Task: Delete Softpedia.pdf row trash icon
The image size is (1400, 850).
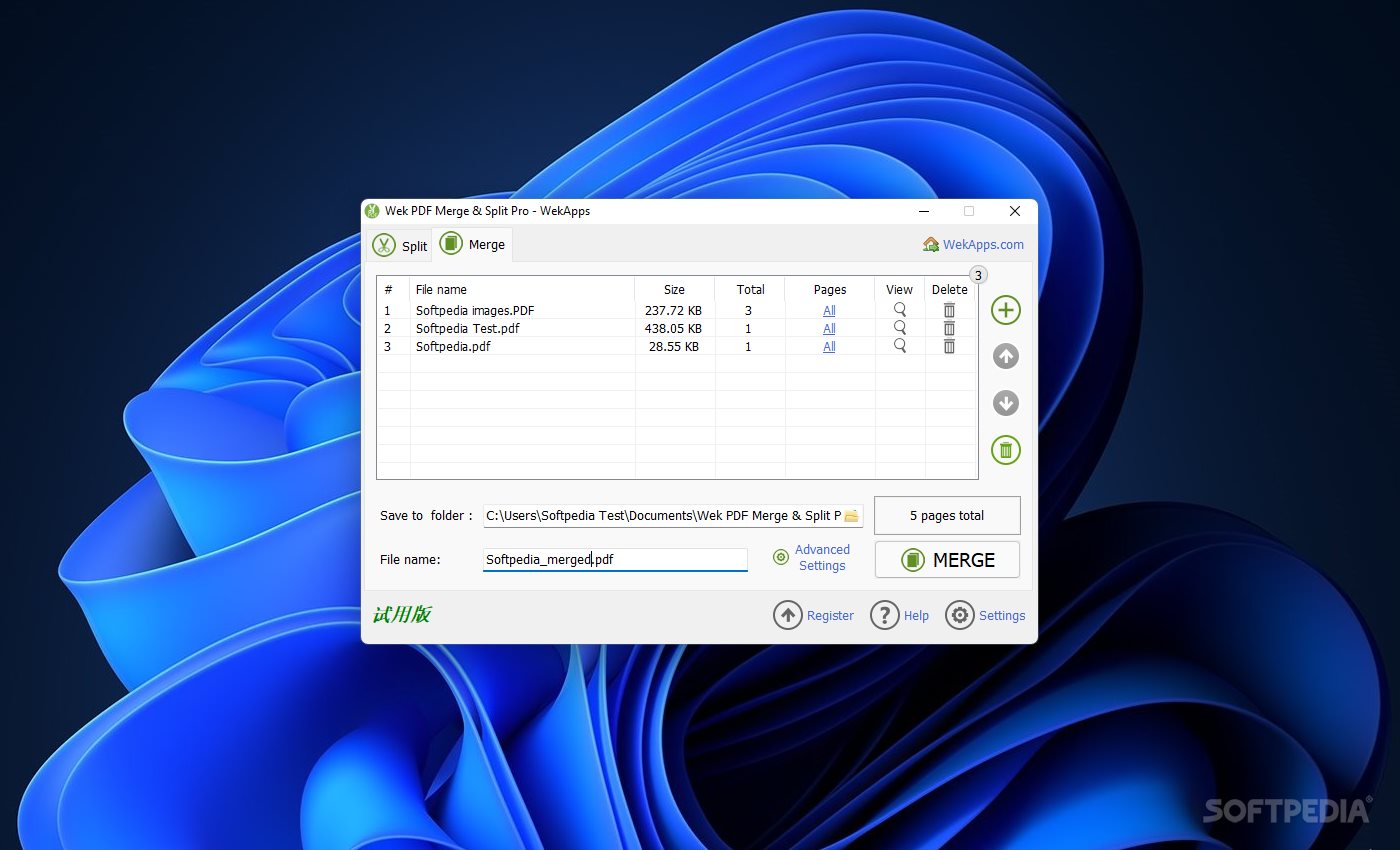Action: (949, 346)
